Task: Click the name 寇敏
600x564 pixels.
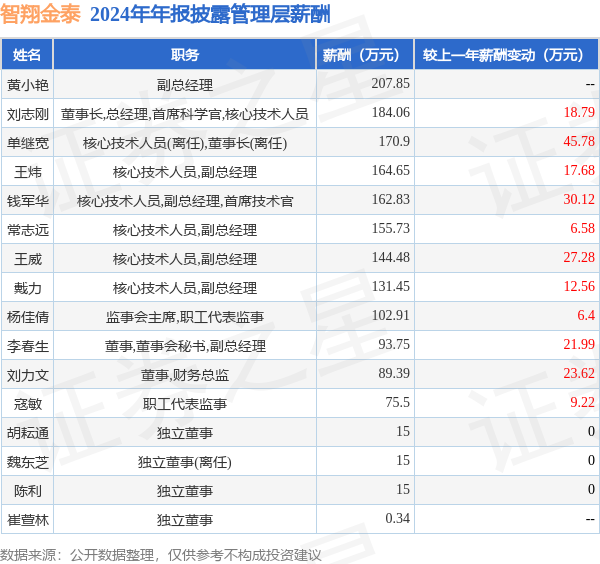Action: tap(28, 404)
